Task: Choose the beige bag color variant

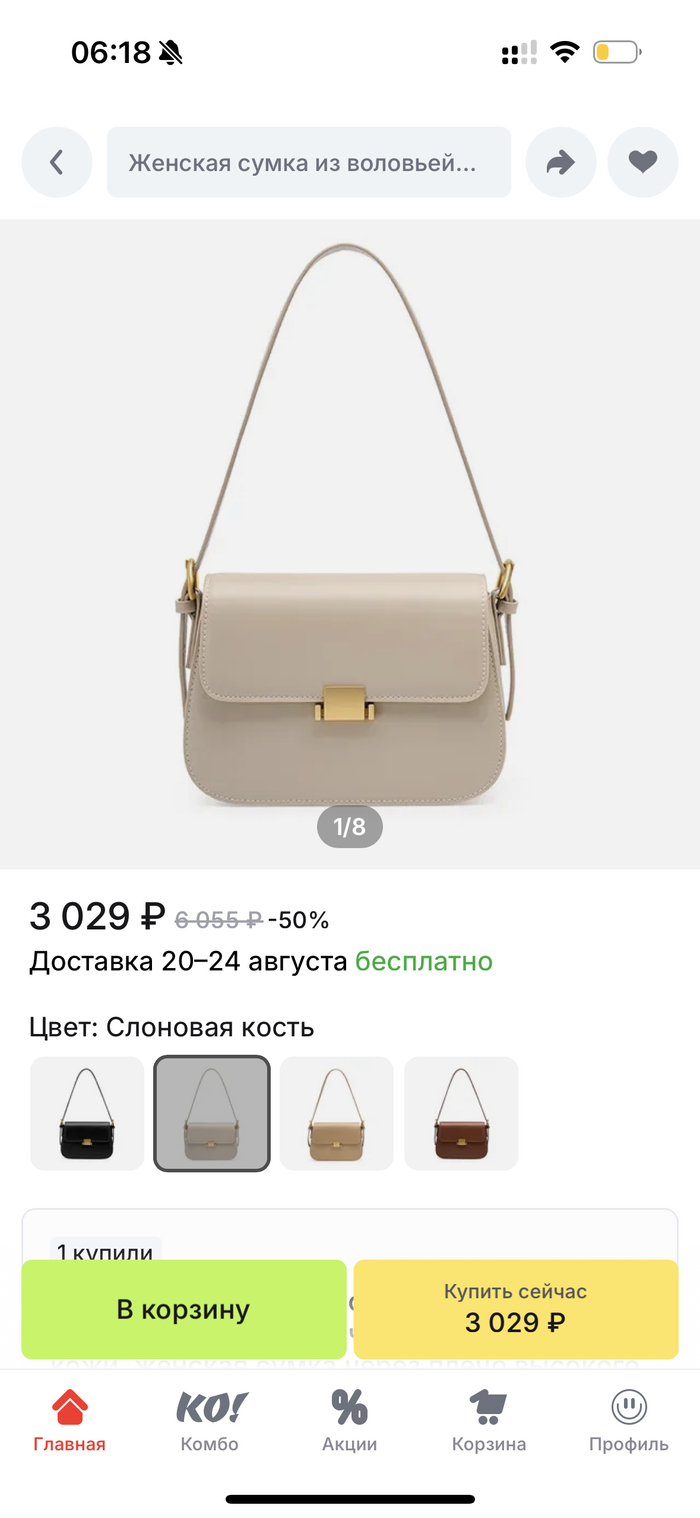Action: tap(337, 1113)
